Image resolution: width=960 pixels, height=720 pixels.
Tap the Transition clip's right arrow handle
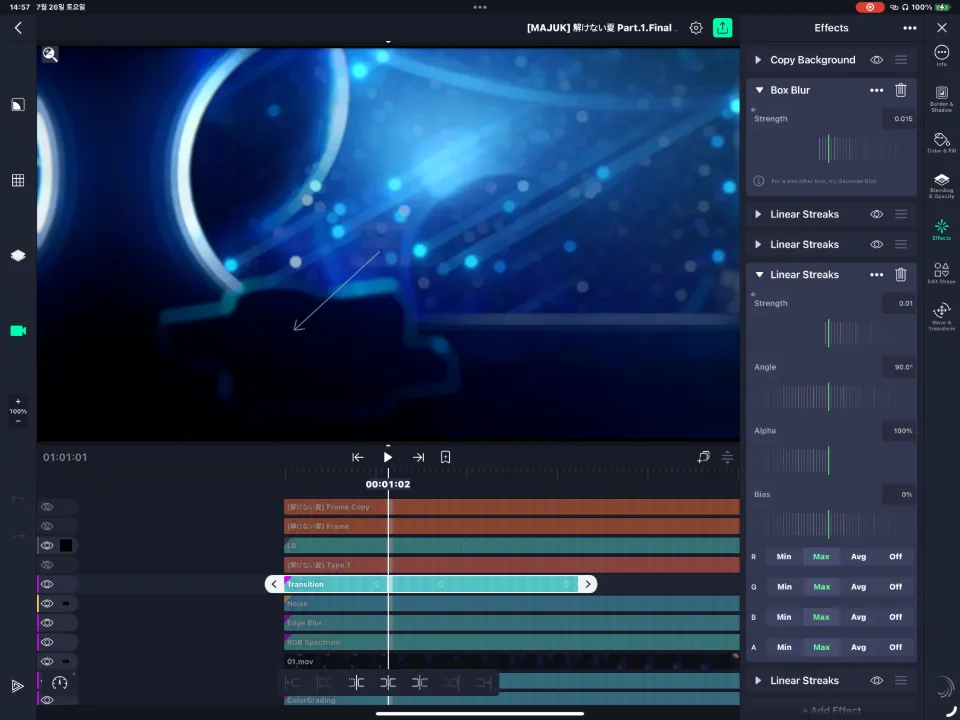pos(588,584)
